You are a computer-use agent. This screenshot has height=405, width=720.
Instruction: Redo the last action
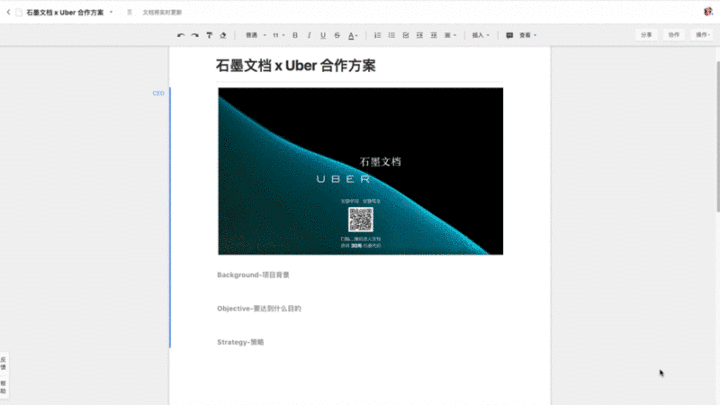pyautogui.click(x=195, y=35)
